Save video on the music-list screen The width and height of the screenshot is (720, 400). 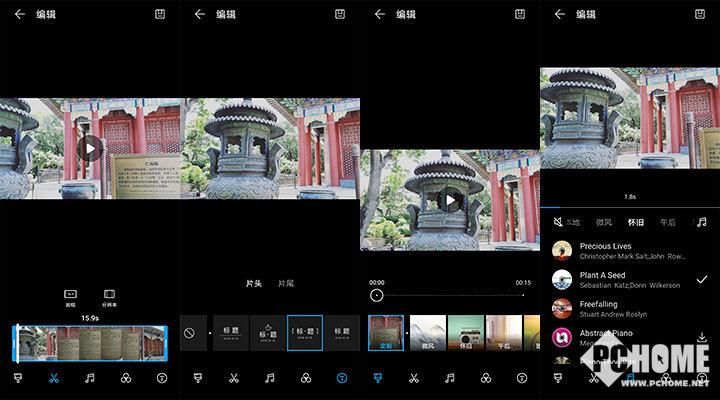click(x=700, y=14)
